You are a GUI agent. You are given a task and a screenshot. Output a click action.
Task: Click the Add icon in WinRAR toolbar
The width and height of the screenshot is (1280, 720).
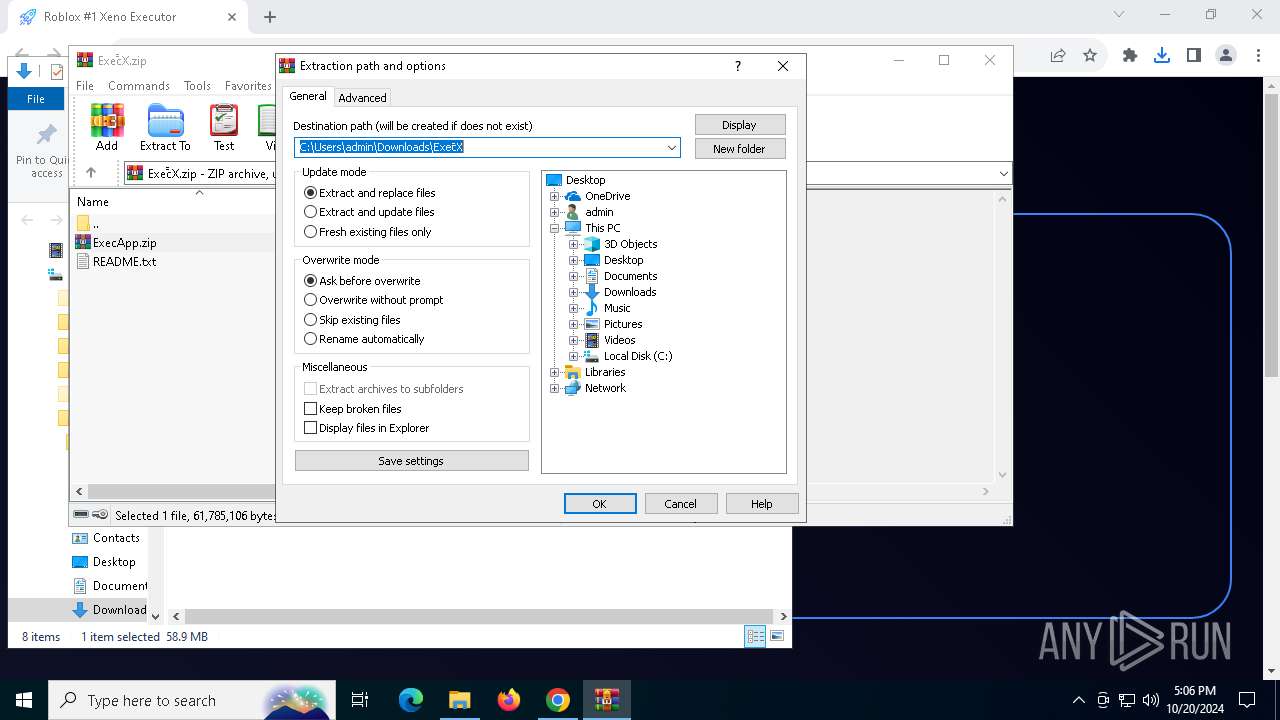(x=107, y=128)
